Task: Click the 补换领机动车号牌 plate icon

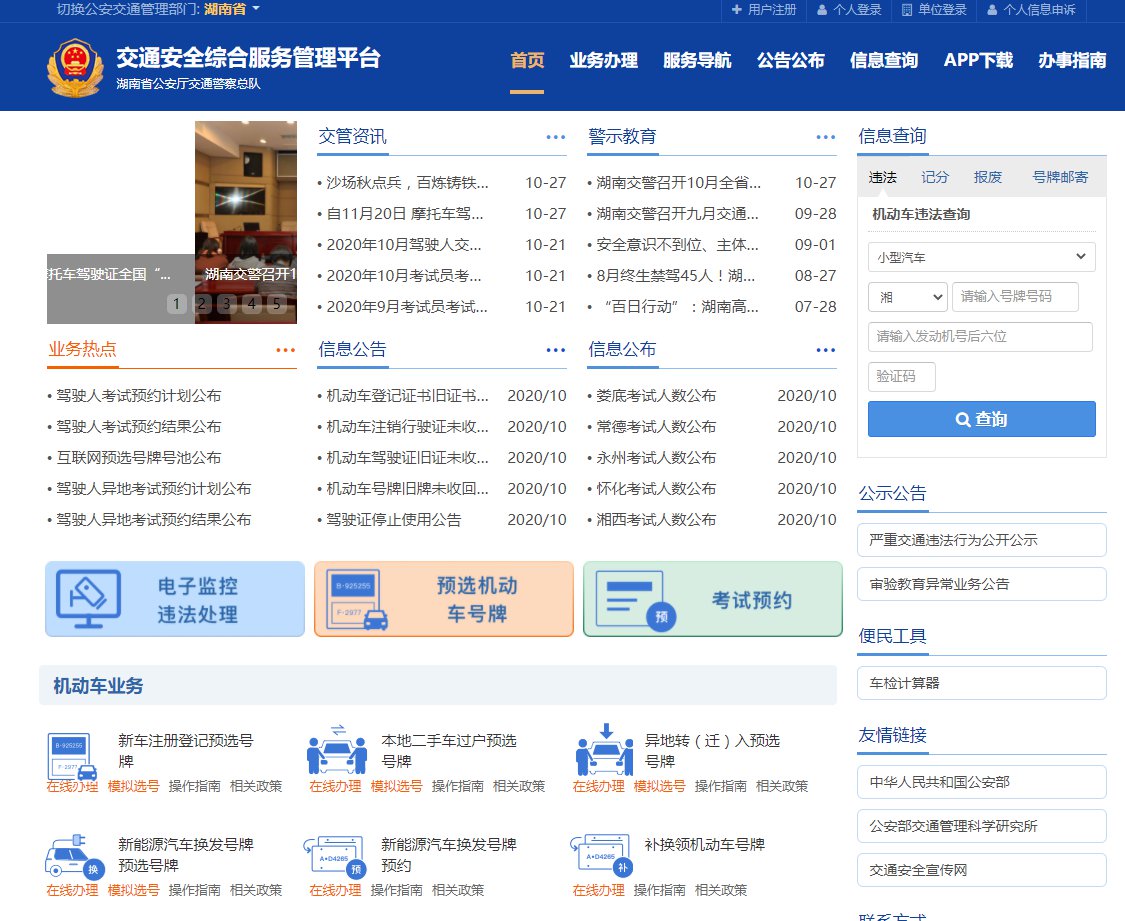Action: click(601, 857)
